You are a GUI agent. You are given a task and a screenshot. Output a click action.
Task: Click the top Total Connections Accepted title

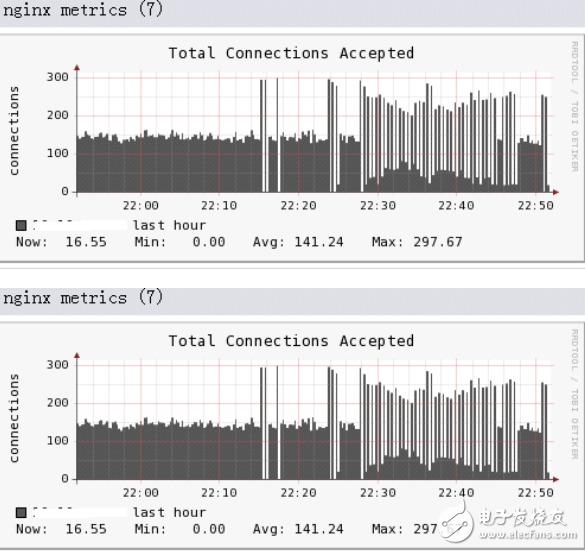[291, 53]
